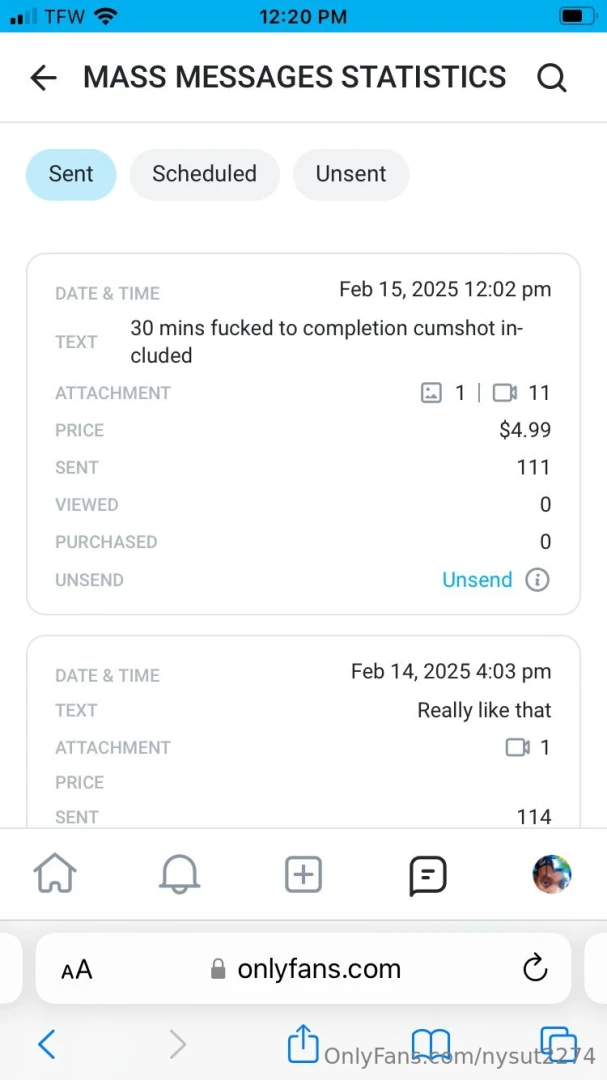Open messages chat bubble icon

[428, 875]
